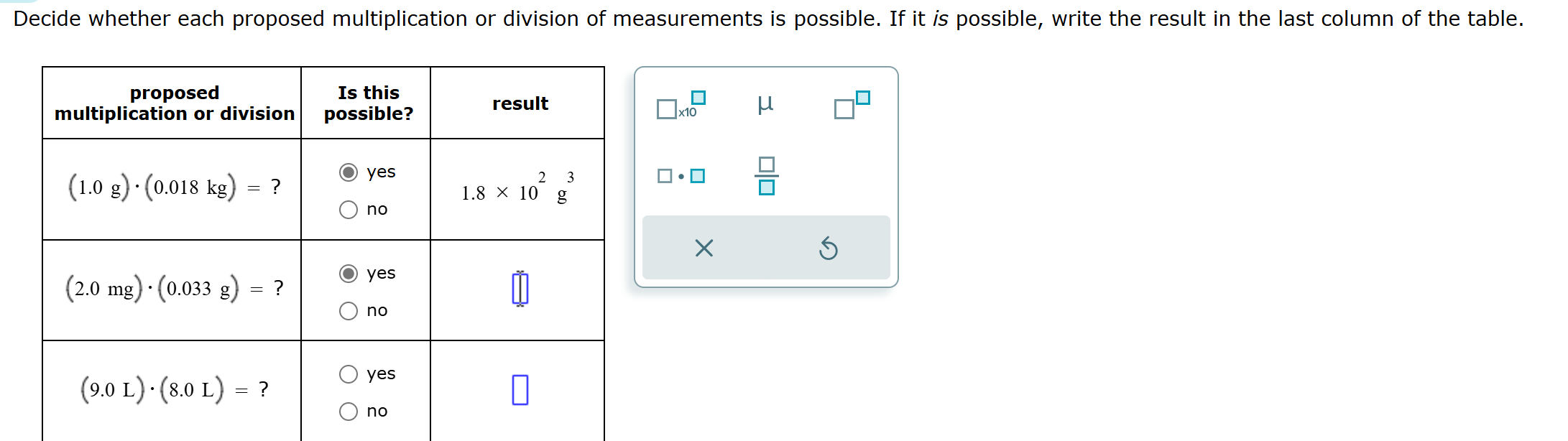Insert the fraction template
The width and height of the screenshot is (1568, 441).
765,175
